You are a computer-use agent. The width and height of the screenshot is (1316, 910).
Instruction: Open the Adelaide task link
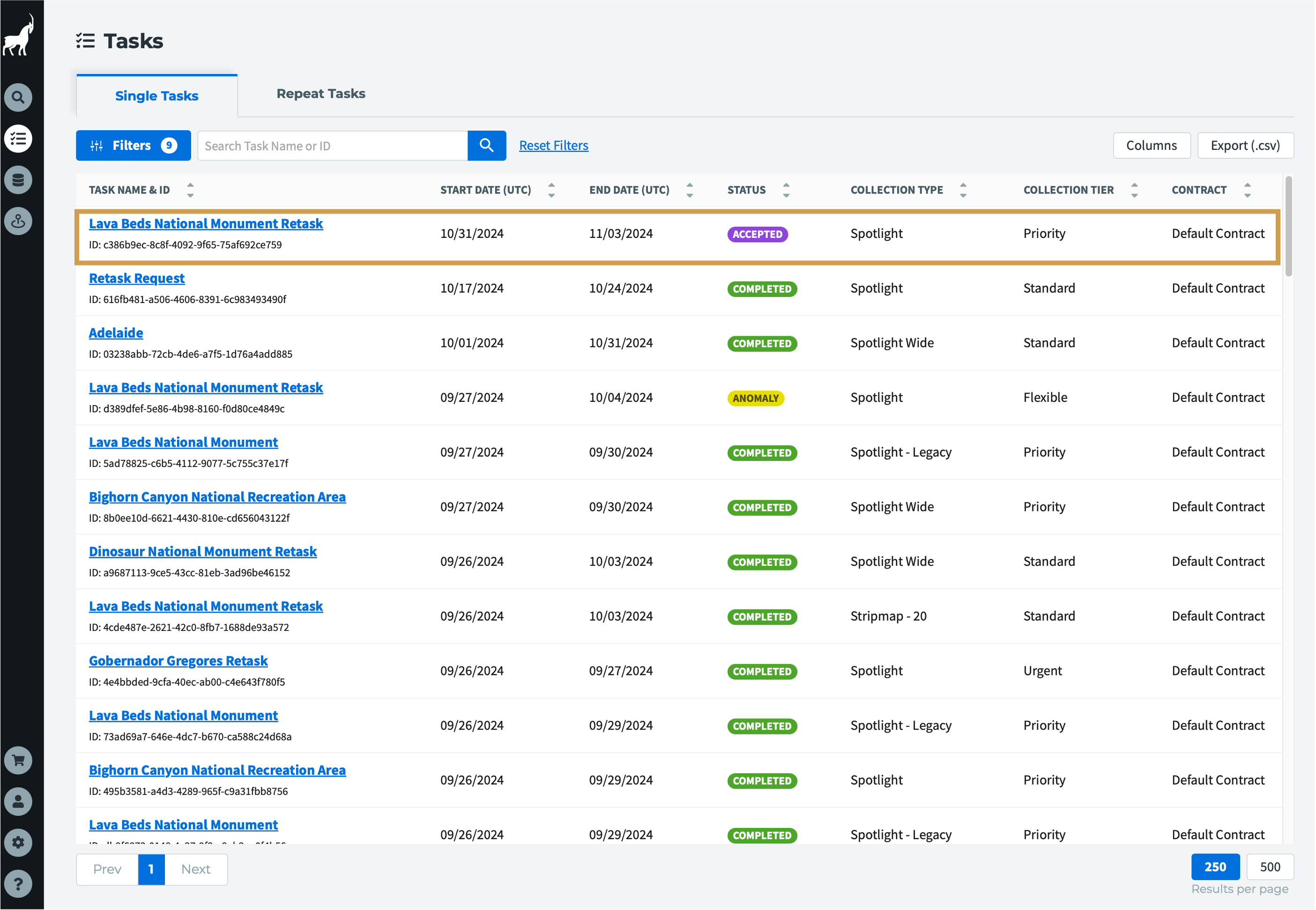tap(116, 333)
